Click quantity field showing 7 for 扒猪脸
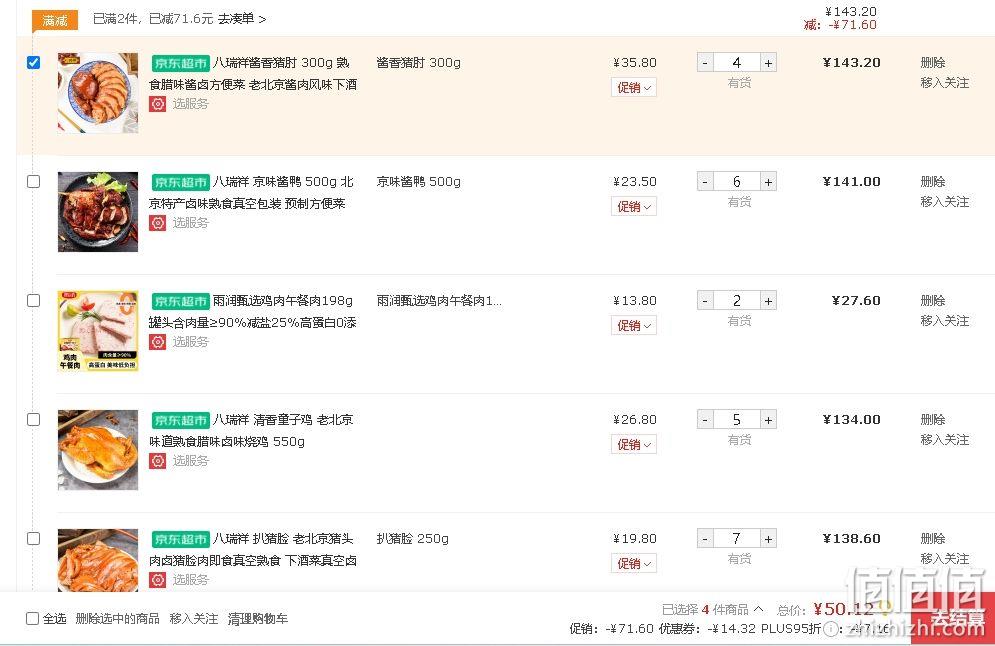 737,538
